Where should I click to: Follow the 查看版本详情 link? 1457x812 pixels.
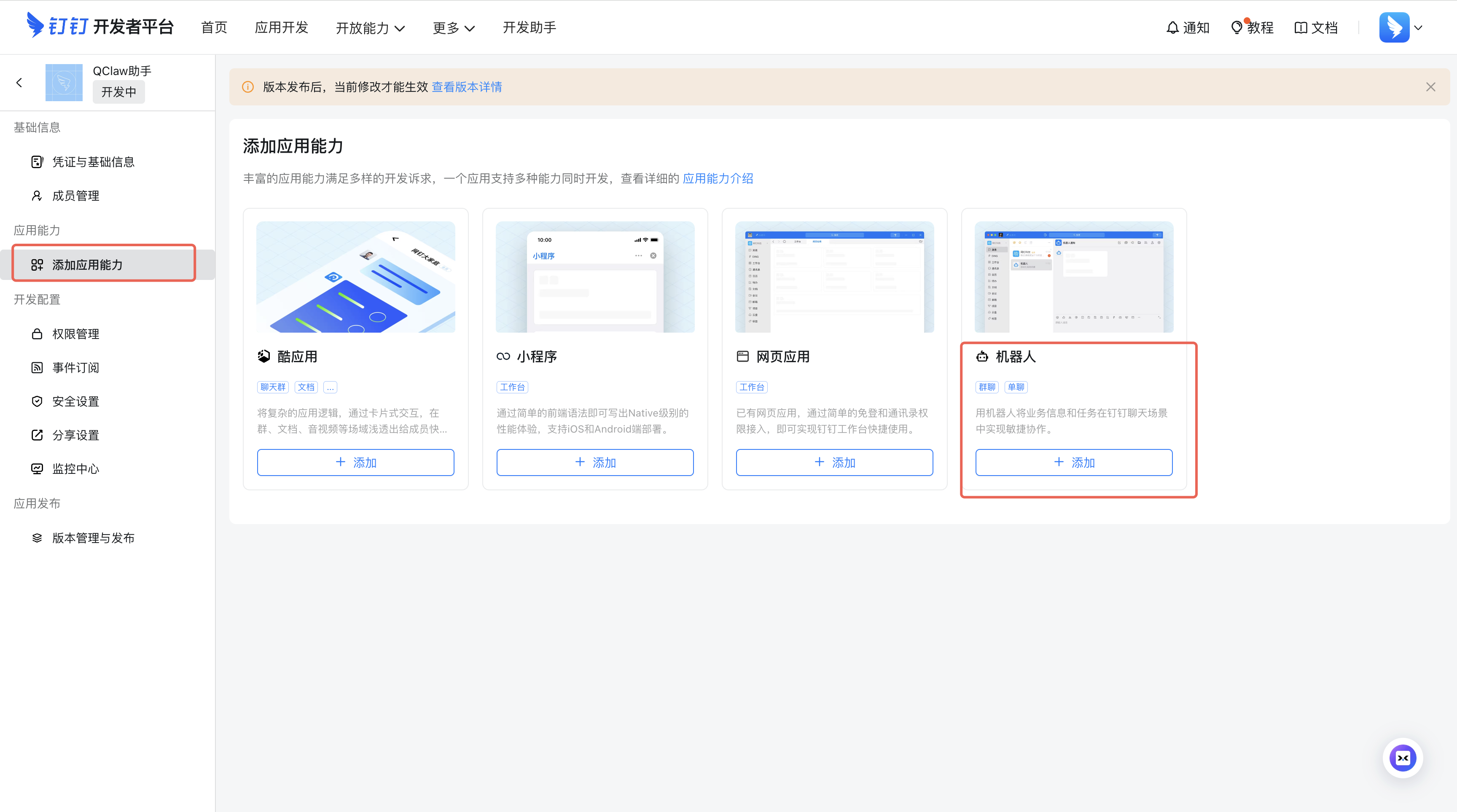coord(467,87)
